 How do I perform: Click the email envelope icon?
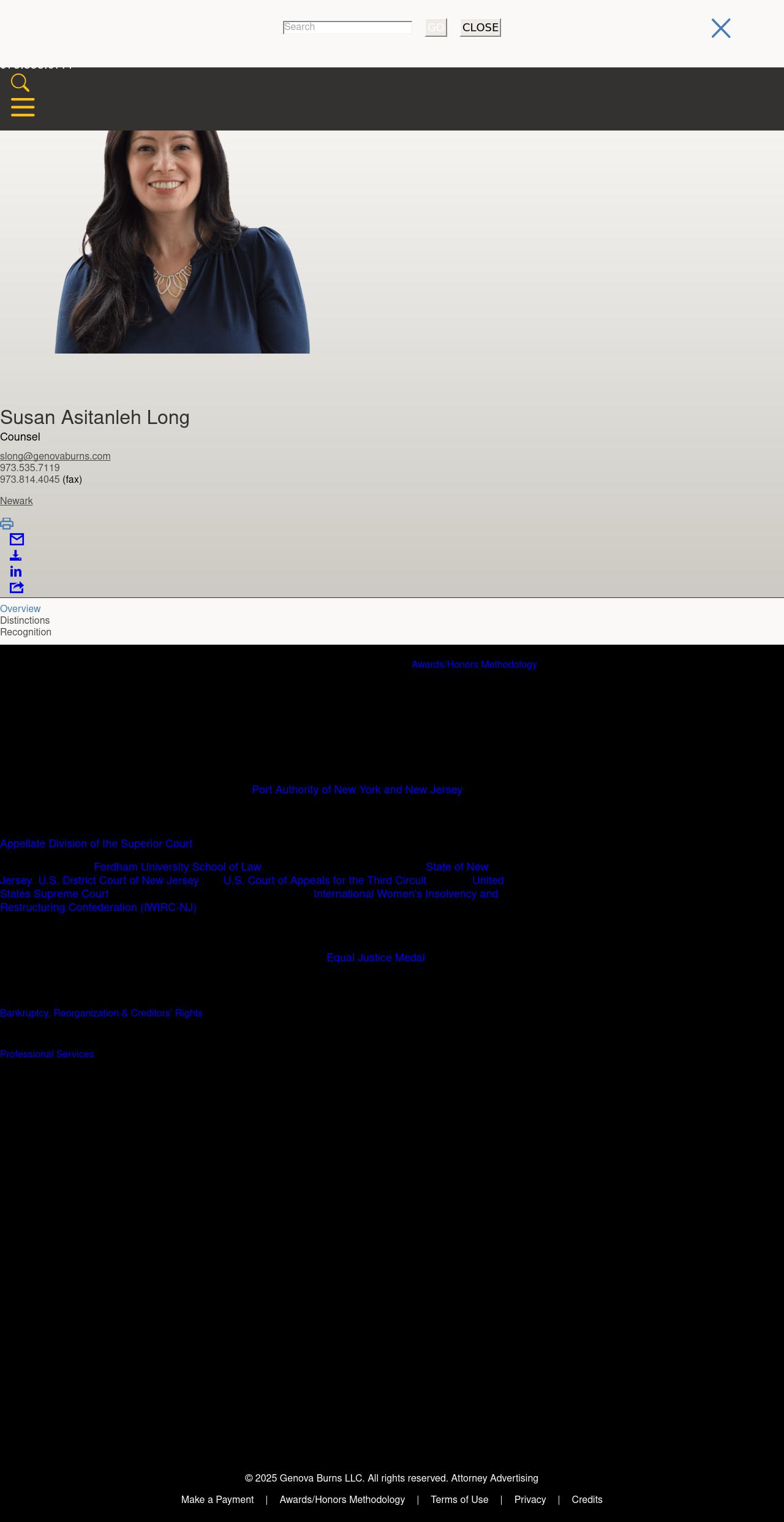17,539
